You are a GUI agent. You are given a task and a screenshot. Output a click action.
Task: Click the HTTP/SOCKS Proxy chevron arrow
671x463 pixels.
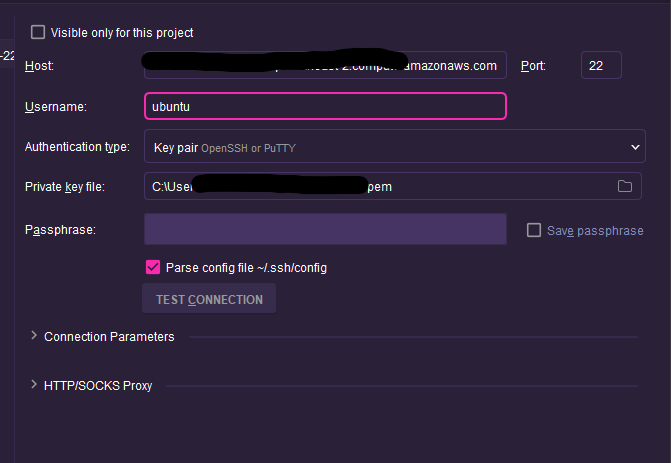(34, 385)
